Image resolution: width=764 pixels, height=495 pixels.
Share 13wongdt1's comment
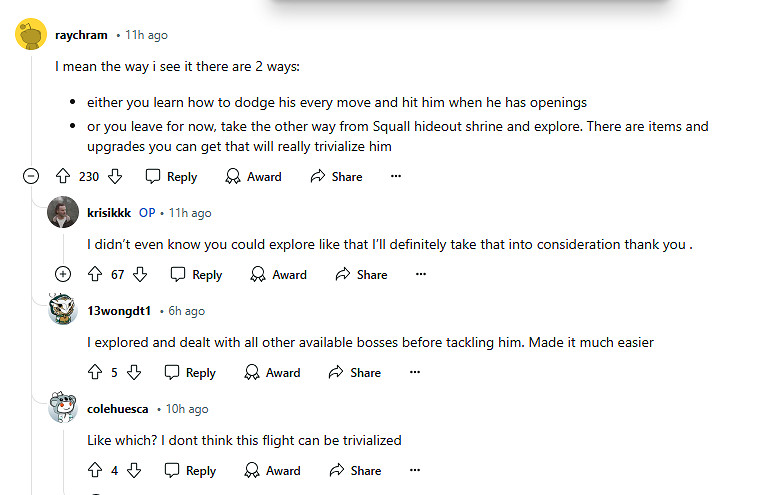(354, 372)
